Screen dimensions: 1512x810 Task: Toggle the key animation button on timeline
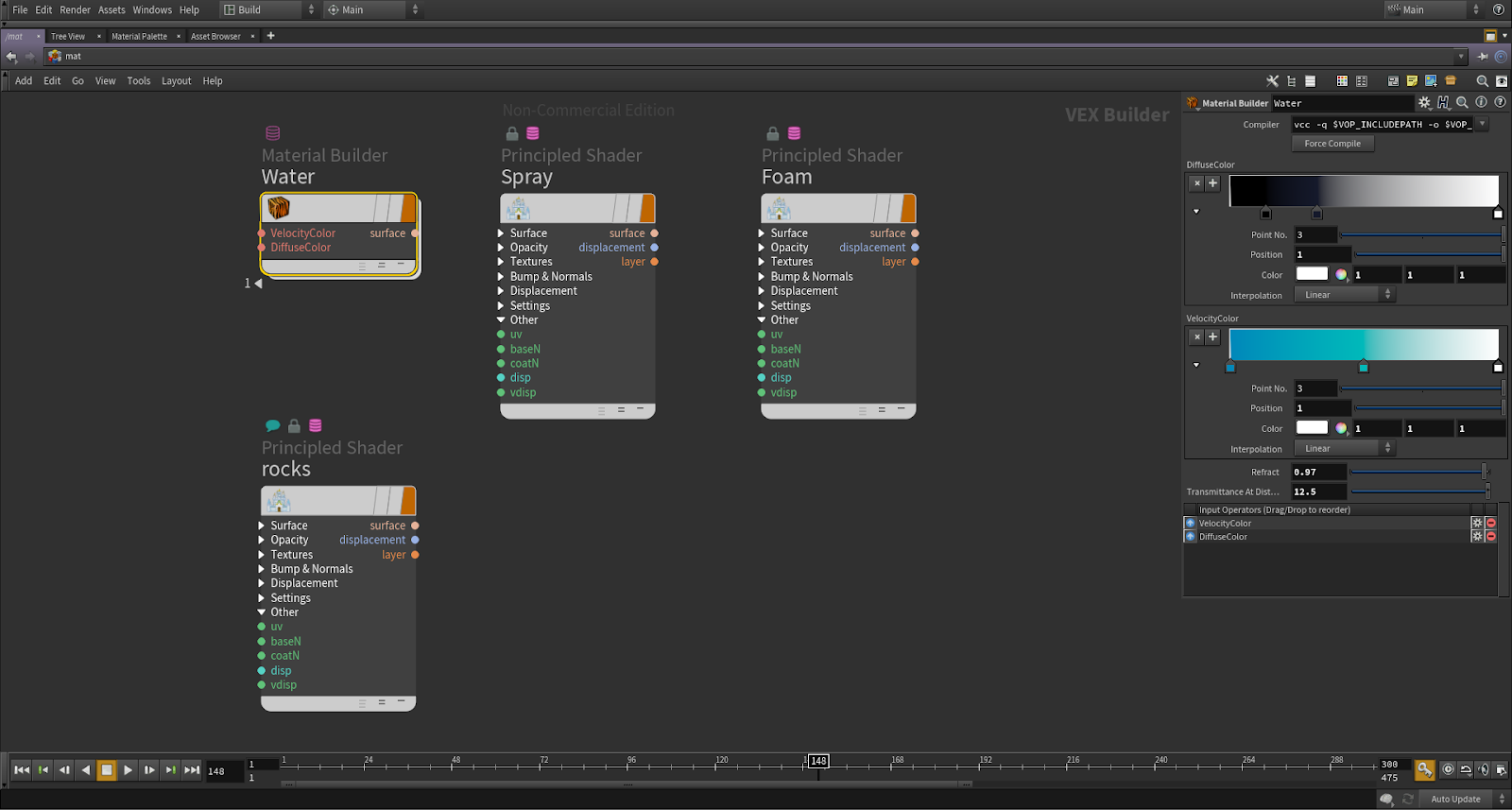1424,770
